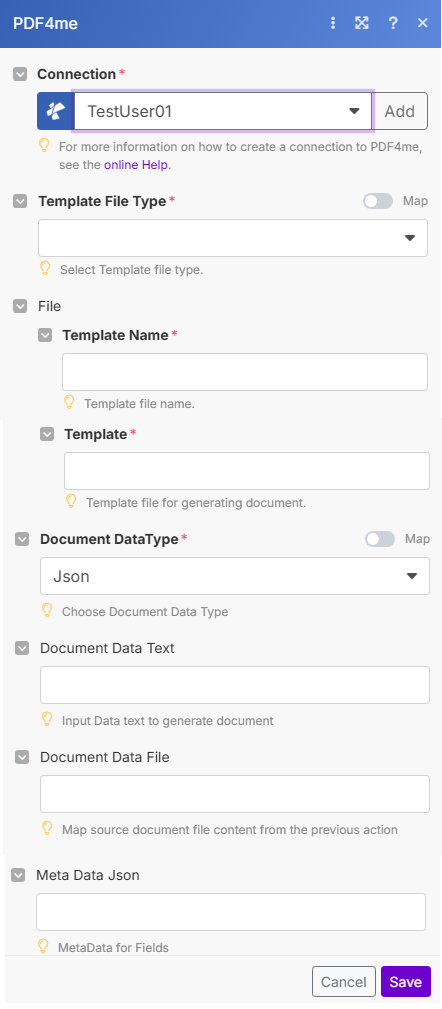Click the Template File Type label
The height and width of the screenshot is (1009, 442).
tap(102, 201)
